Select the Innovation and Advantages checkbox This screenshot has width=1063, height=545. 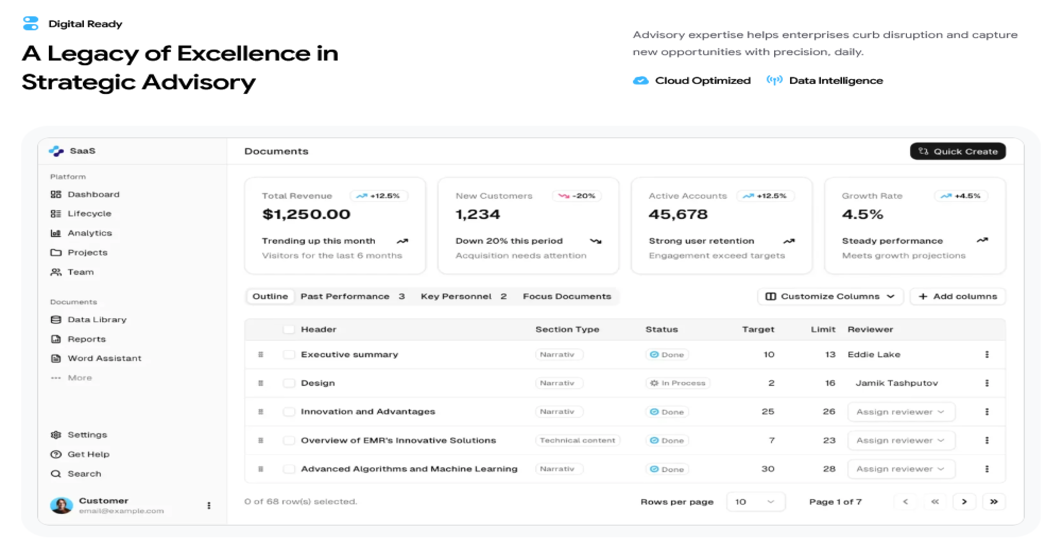click(289, 411)
